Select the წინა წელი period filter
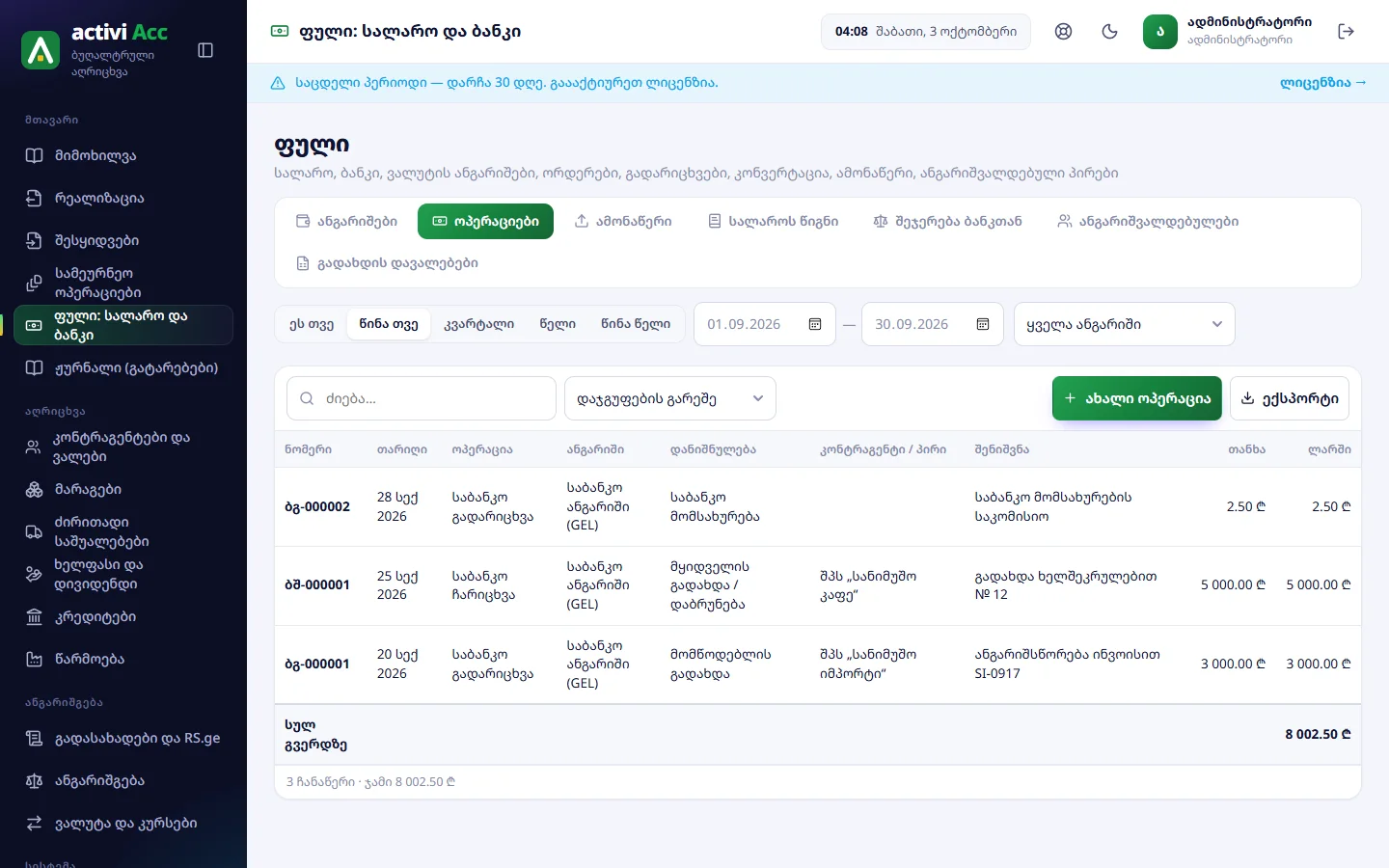The width and height of the screenshot is (1389, 868). [x=636, y=324]
